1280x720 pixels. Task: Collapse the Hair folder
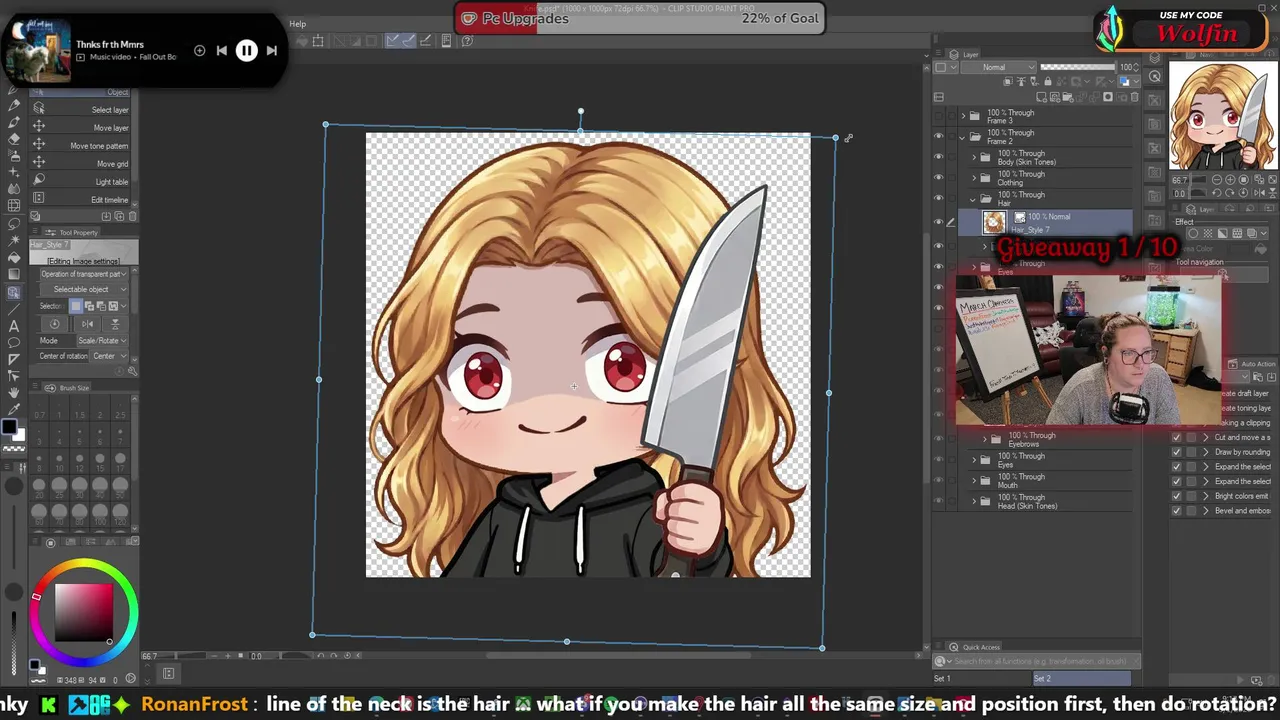click(x=975, y=199)
